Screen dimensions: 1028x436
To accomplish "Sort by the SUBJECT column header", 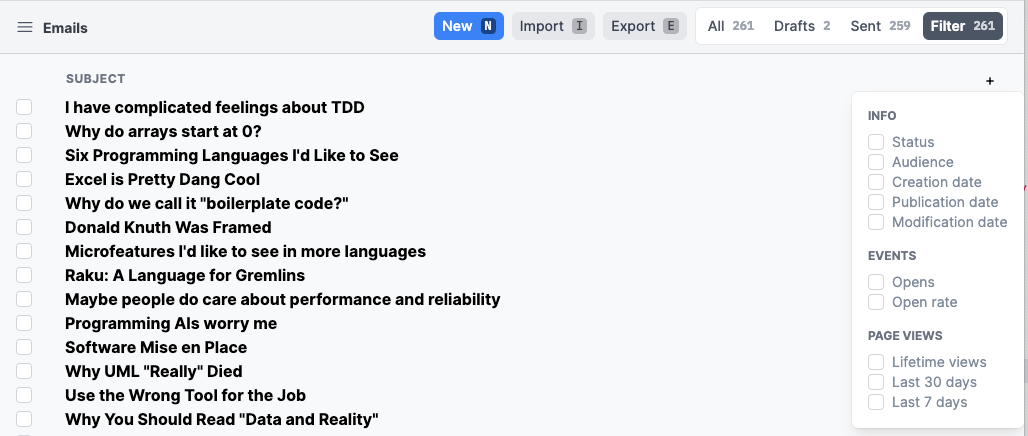I will pos(95,79).
